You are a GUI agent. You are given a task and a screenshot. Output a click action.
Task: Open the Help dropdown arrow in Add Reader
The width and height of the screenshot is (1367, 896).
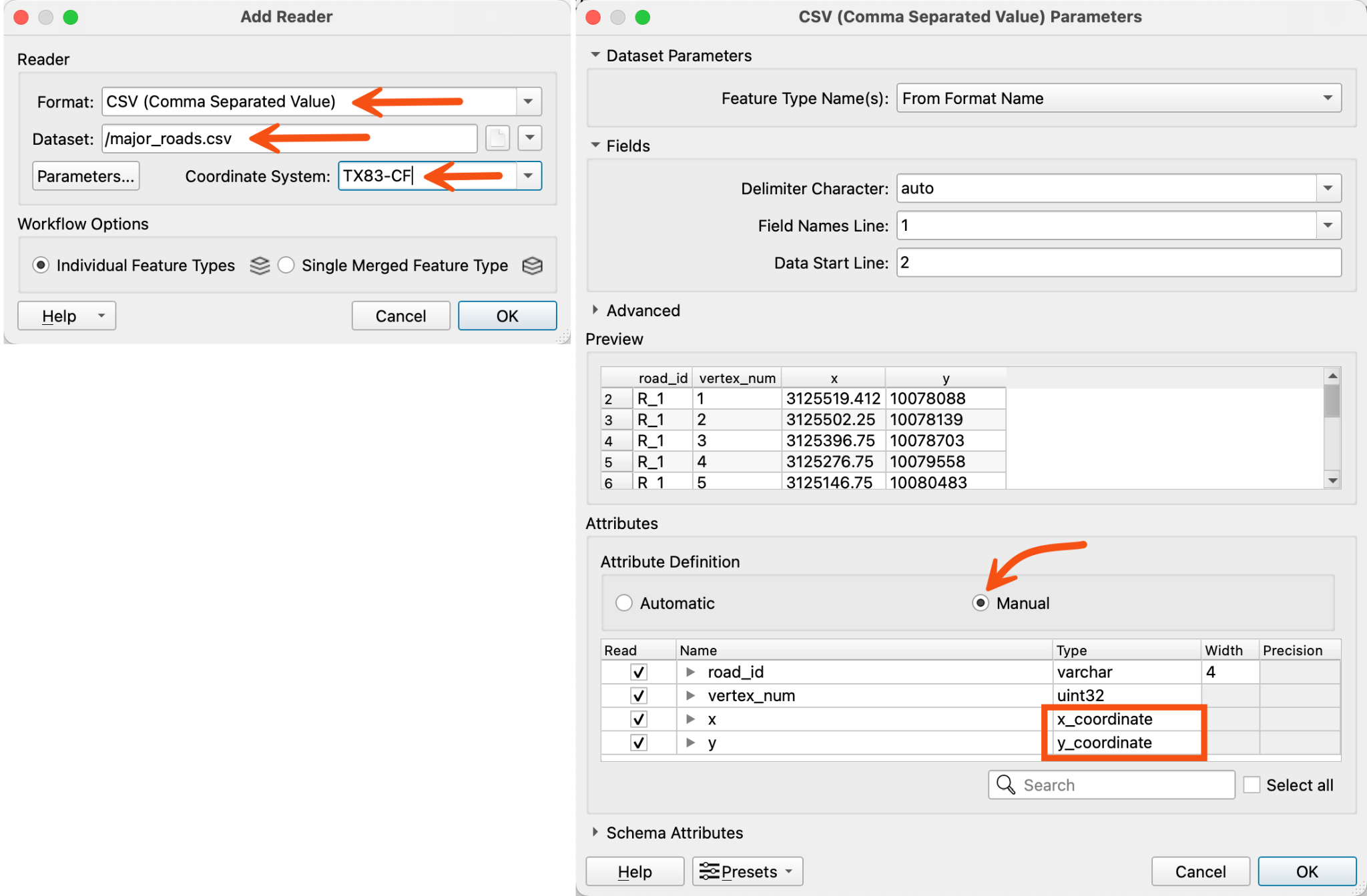click(101, 316)
